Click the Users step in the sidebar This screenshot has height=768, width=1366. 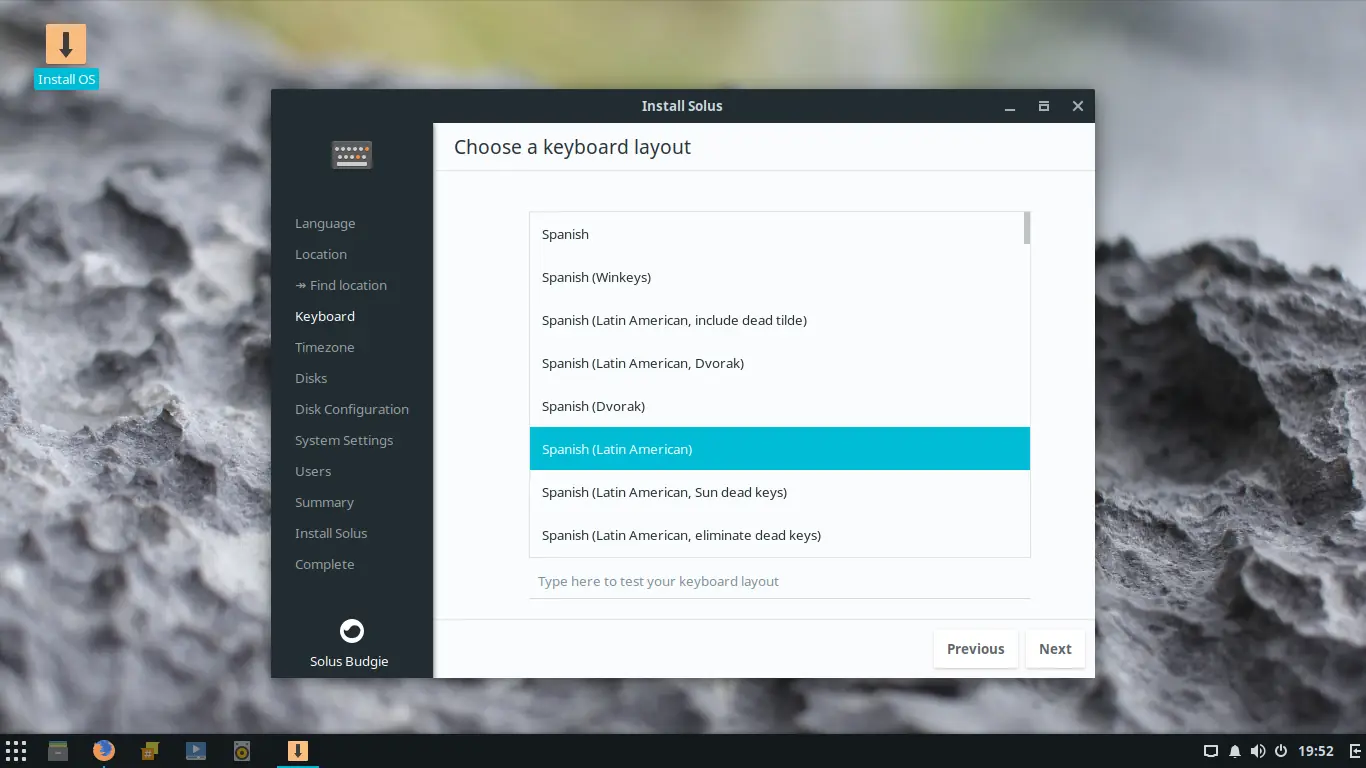[313, 472]
